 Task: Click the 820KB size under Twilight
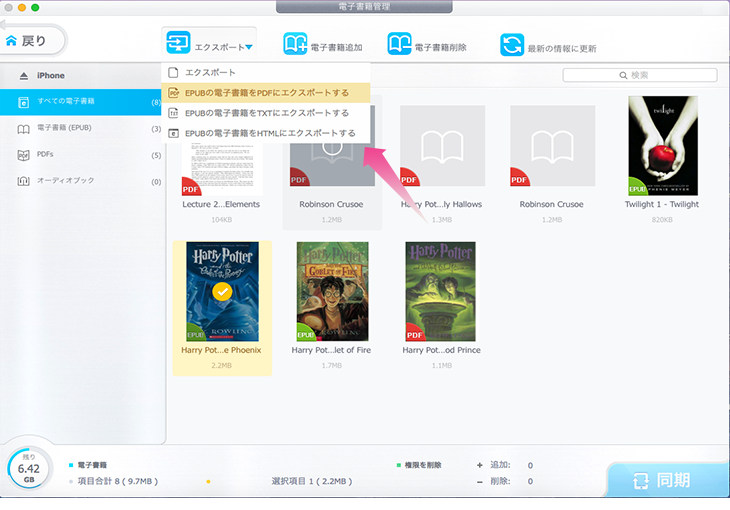(662, 220)
